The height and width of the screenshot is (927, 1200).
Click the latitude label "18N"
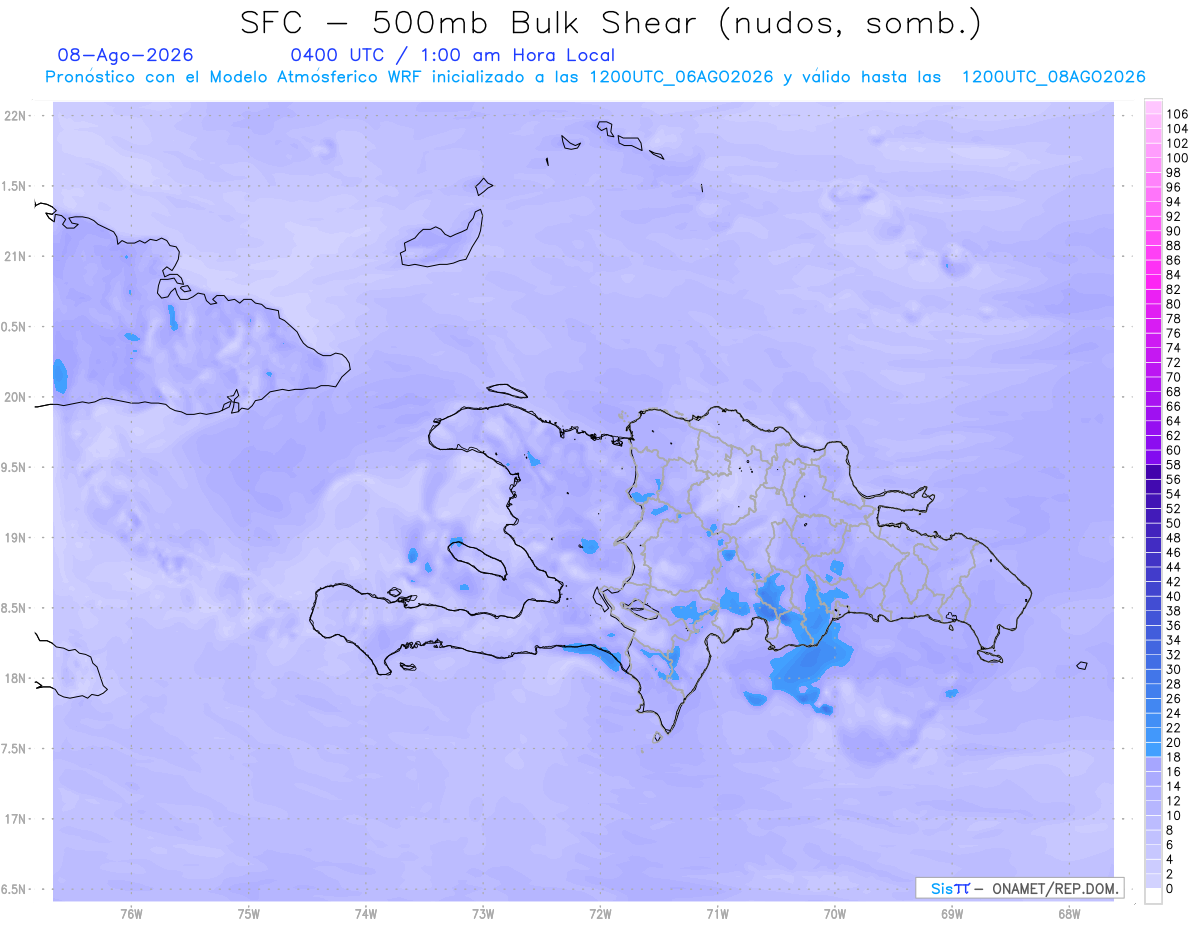click(x=16, y=678)
